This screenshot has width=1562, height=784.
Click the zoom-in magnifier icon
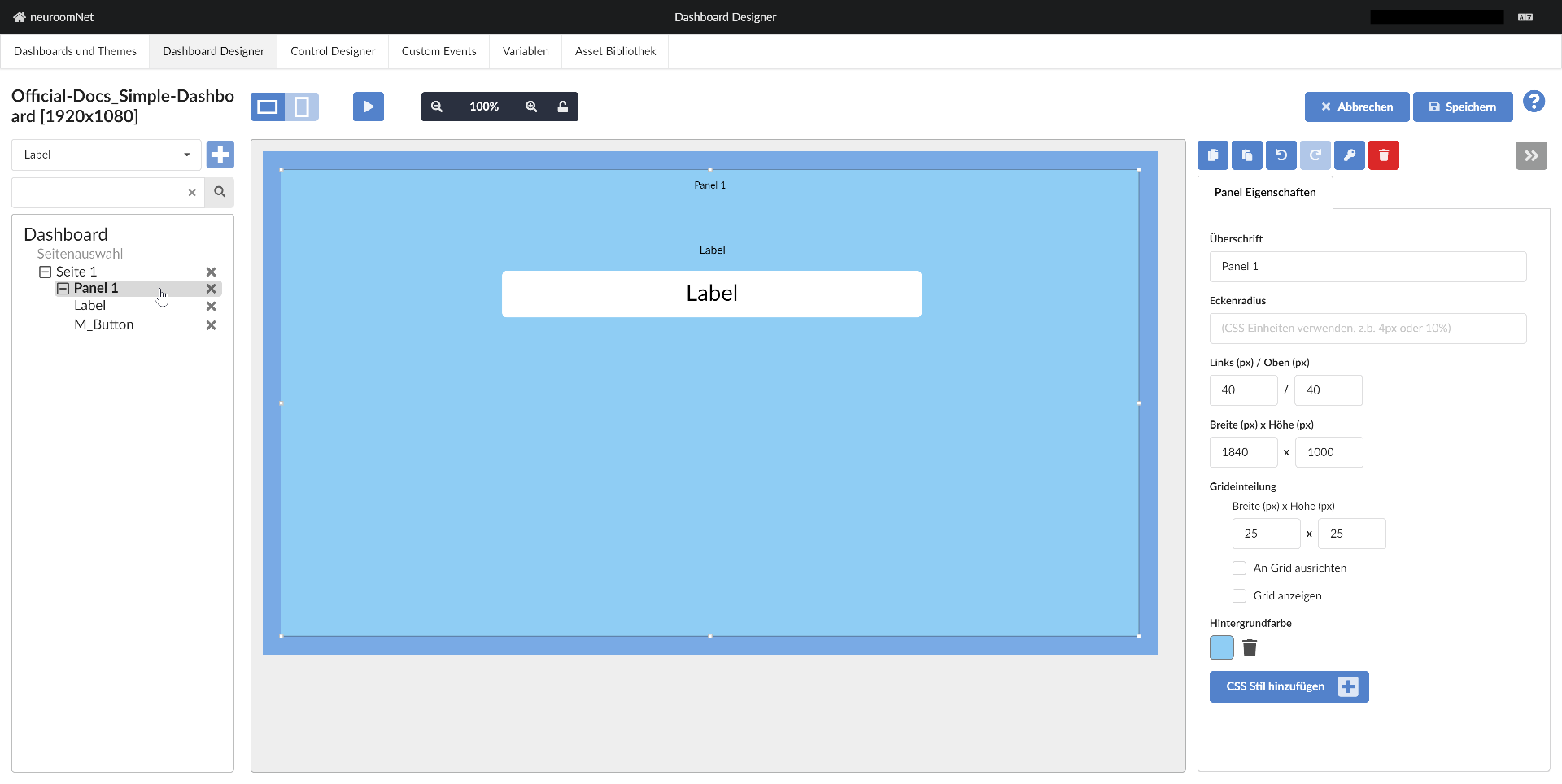point(531,107)
